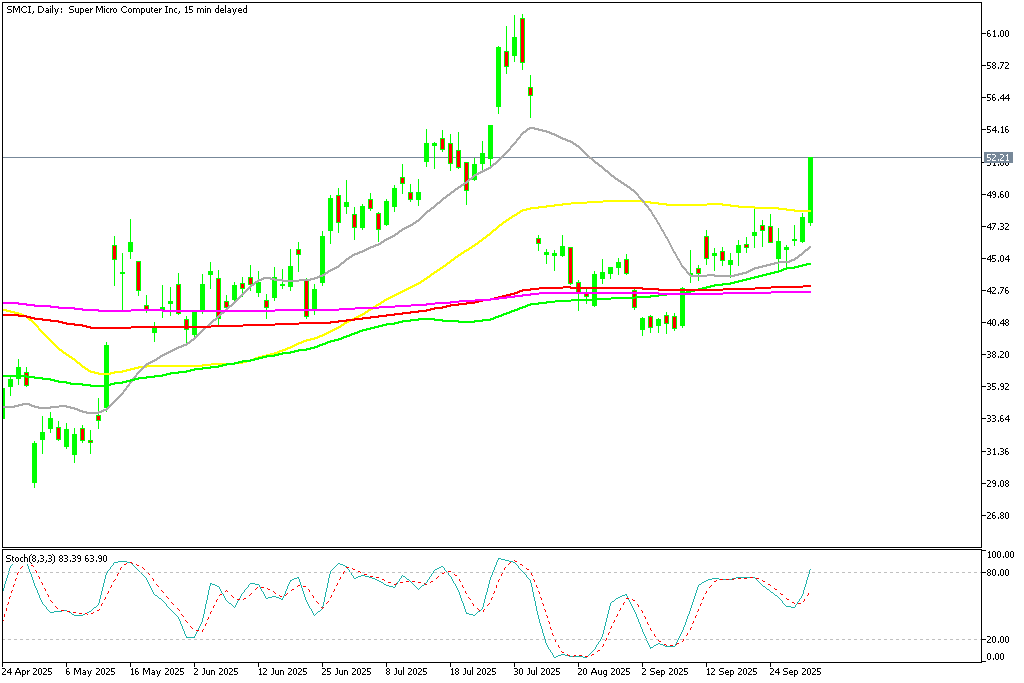Click the 2 Sep 2025 date label
Screen dimensions: 1024x683
pos(664,672)
